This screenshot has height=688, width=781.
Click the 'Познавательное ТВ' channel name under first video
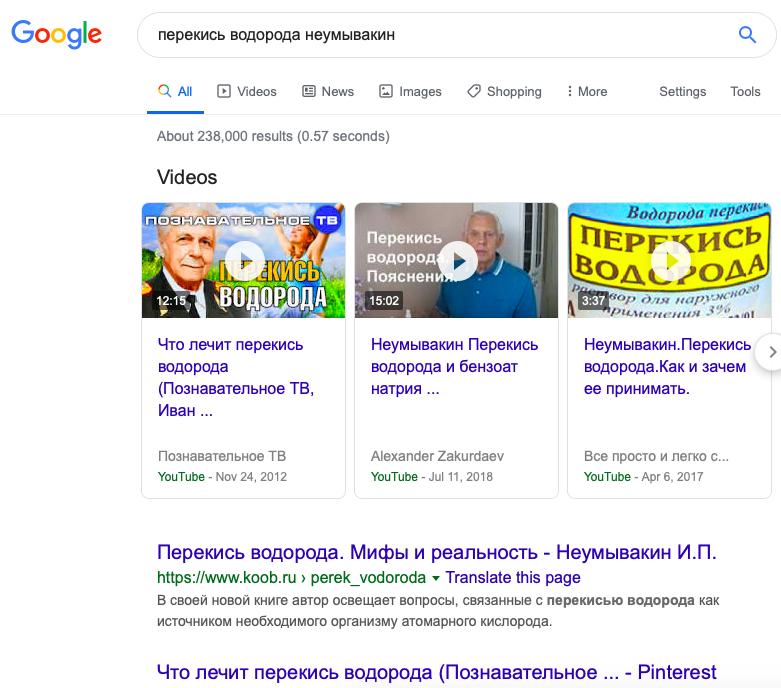[222, 456]
